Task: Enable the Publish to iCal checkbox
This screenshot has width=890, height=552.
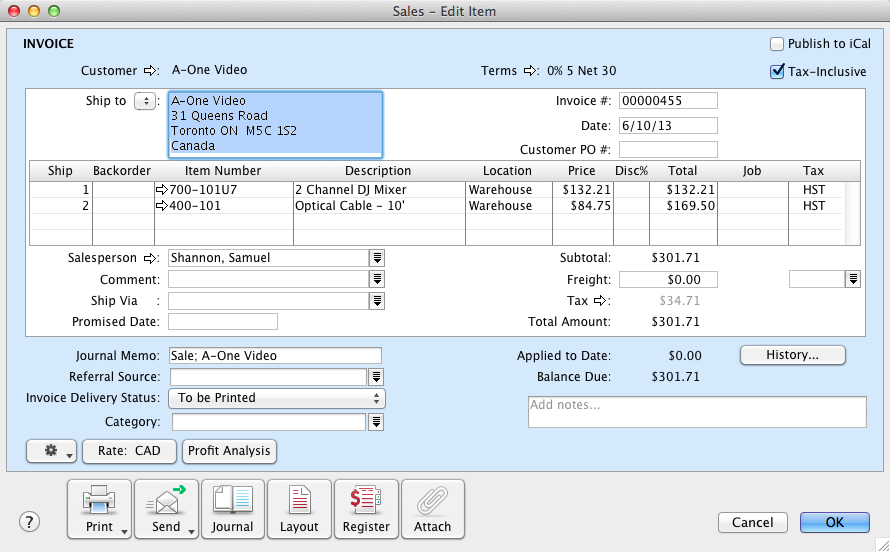Action: coord(777,44)
